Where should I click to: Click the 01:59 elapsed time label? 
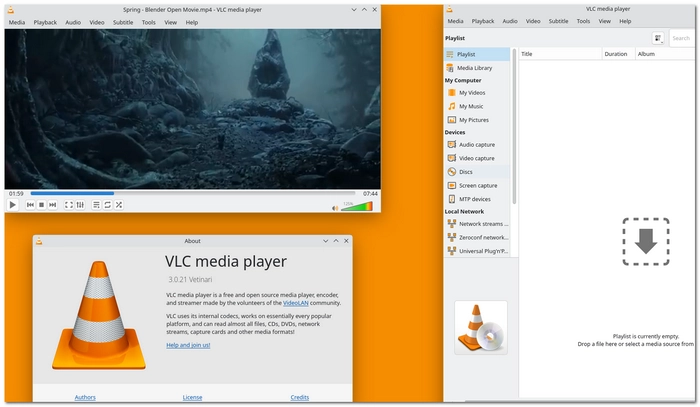coord(16,194)
